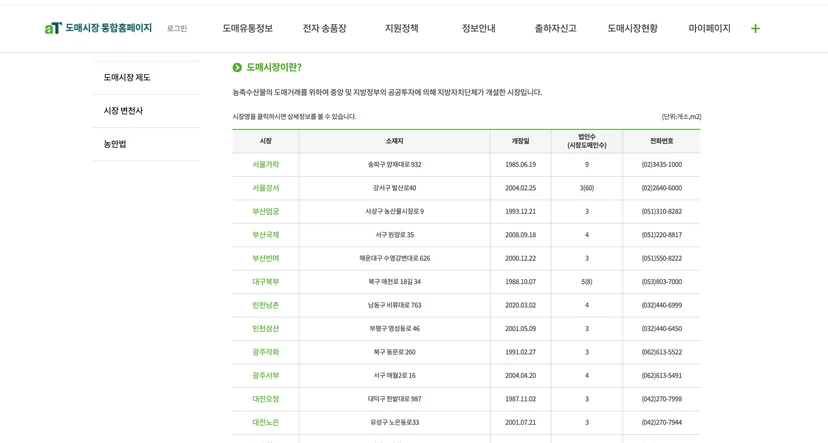Viewport: 828px width, 443px height.
Task: Open the green plus full-menu icon
Action: click(x=755, y=29)
